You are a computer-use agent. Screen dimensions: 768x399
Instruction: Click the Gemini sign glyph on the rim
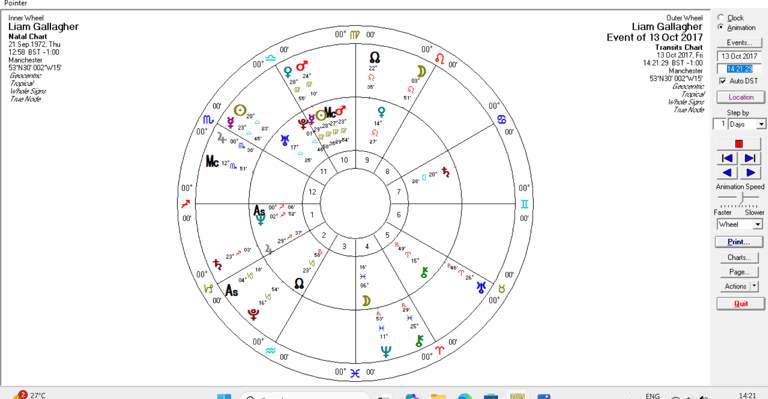pos(525,204)
